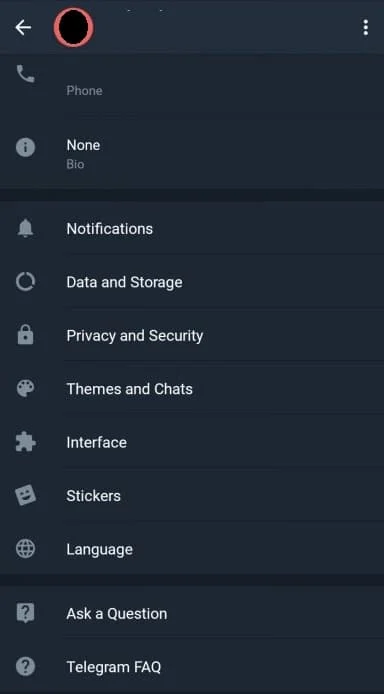Tap the Phone number row

pos(192,84)
